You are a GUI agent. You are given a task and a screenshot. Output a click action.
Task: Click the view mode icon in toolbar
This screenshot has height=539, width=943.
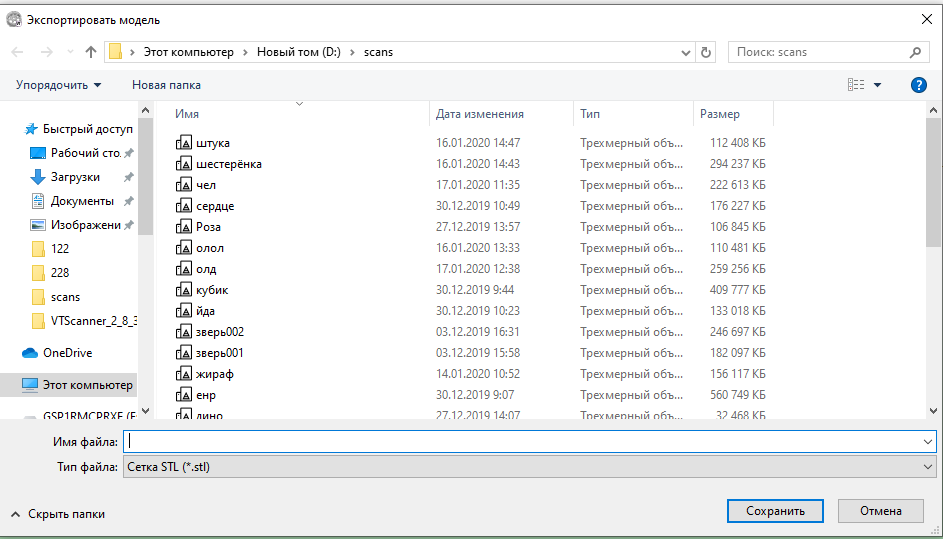[x=855, y=85]
